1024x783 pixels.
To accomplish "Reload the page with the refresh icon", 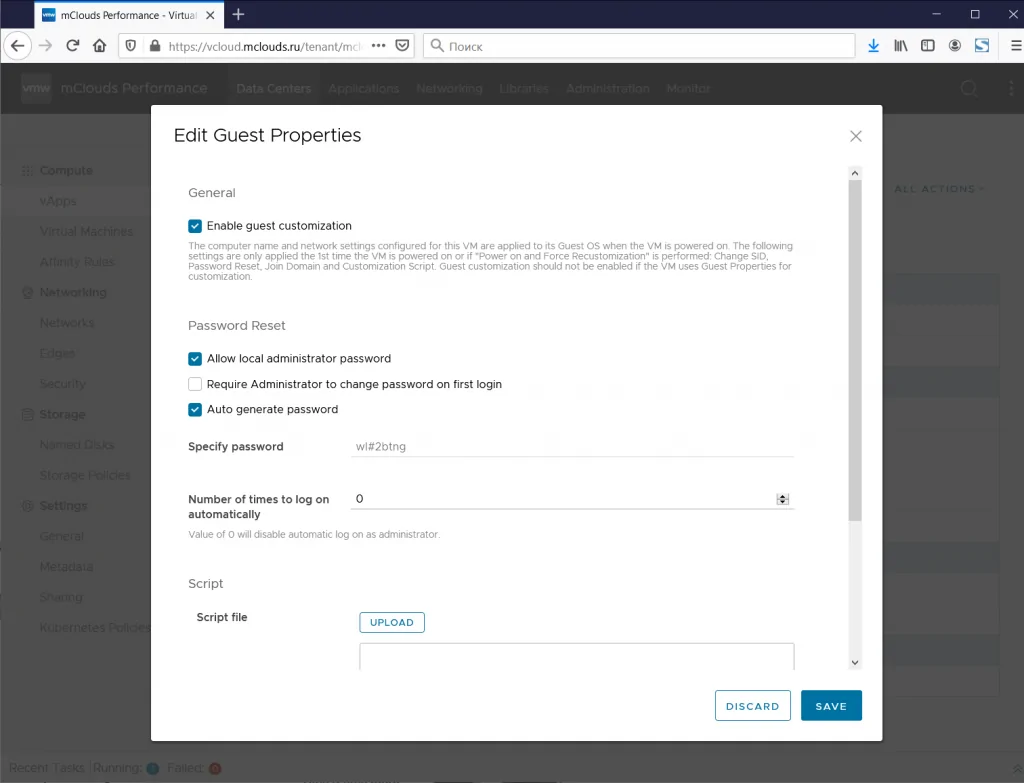I will (x=72, y=46).
